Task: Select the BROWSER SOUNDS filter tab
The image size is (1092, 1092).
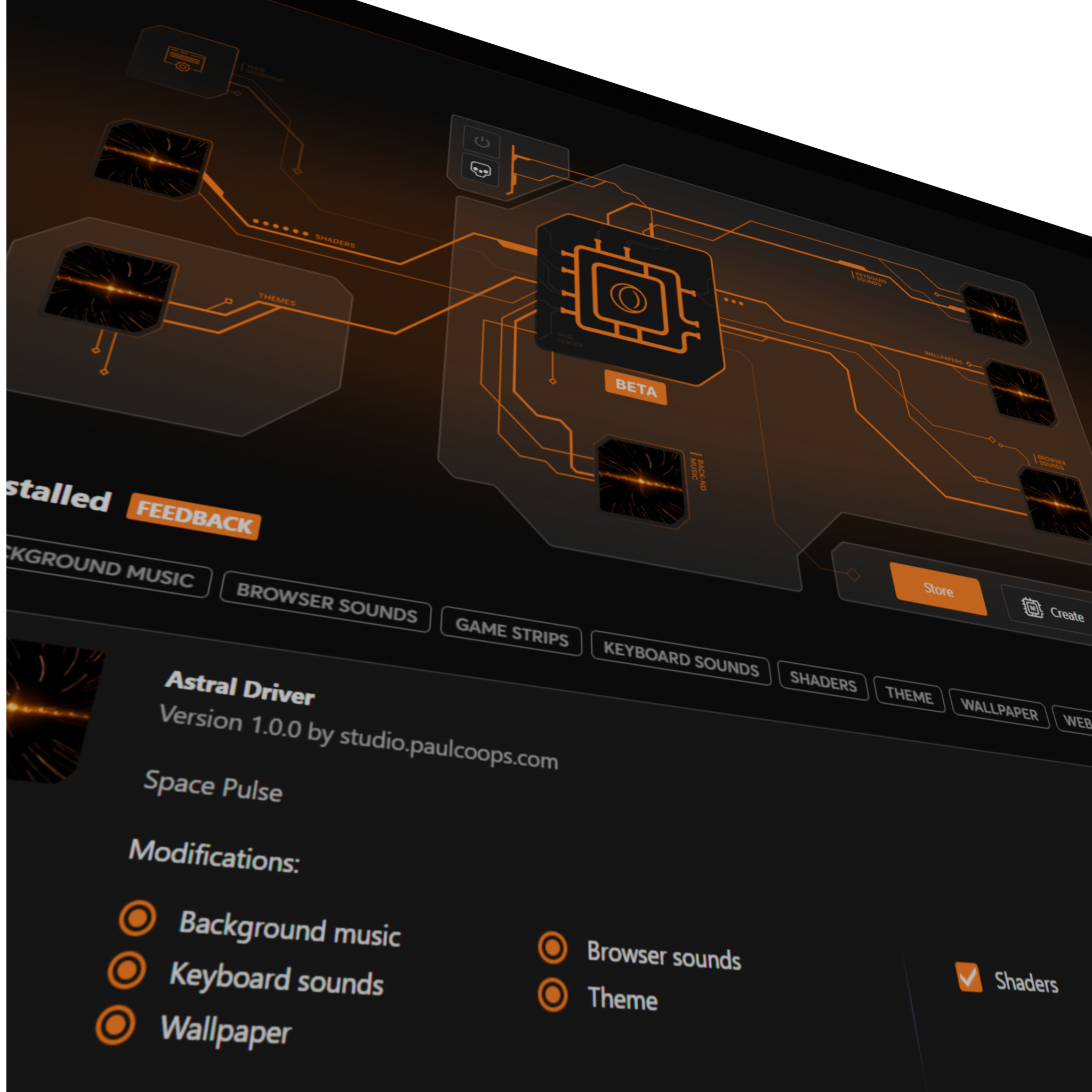Action: (x=326, y=603)
